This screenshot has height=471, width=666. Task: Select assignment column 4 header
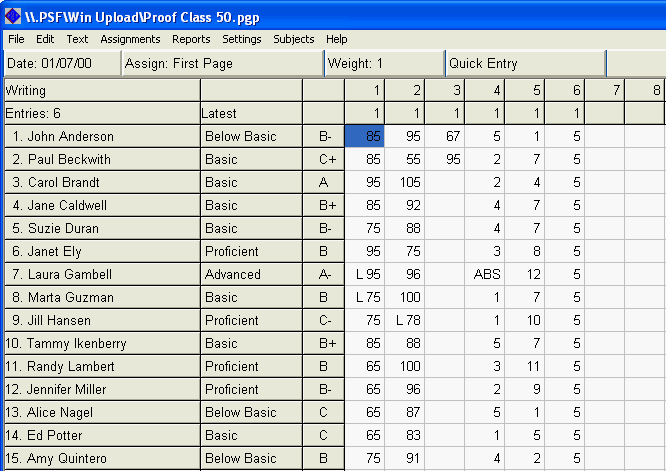pyautogui.click(x=485, y=90)
